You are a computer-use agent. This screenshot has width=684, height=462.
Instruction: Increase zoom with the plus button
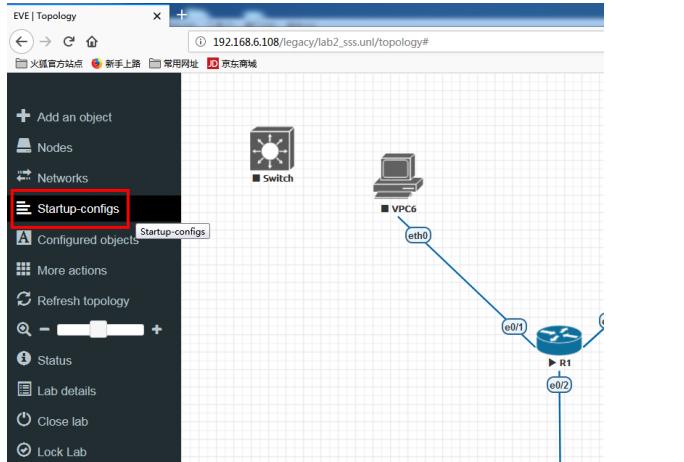click(x=157, y=329)
